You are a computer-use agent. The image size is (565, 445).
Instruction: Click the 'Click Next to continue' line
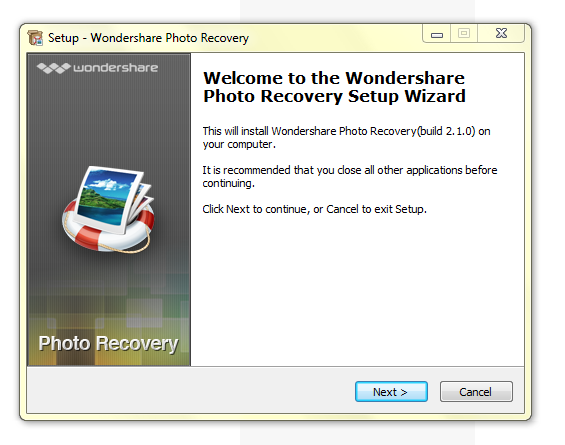point(314,209)
